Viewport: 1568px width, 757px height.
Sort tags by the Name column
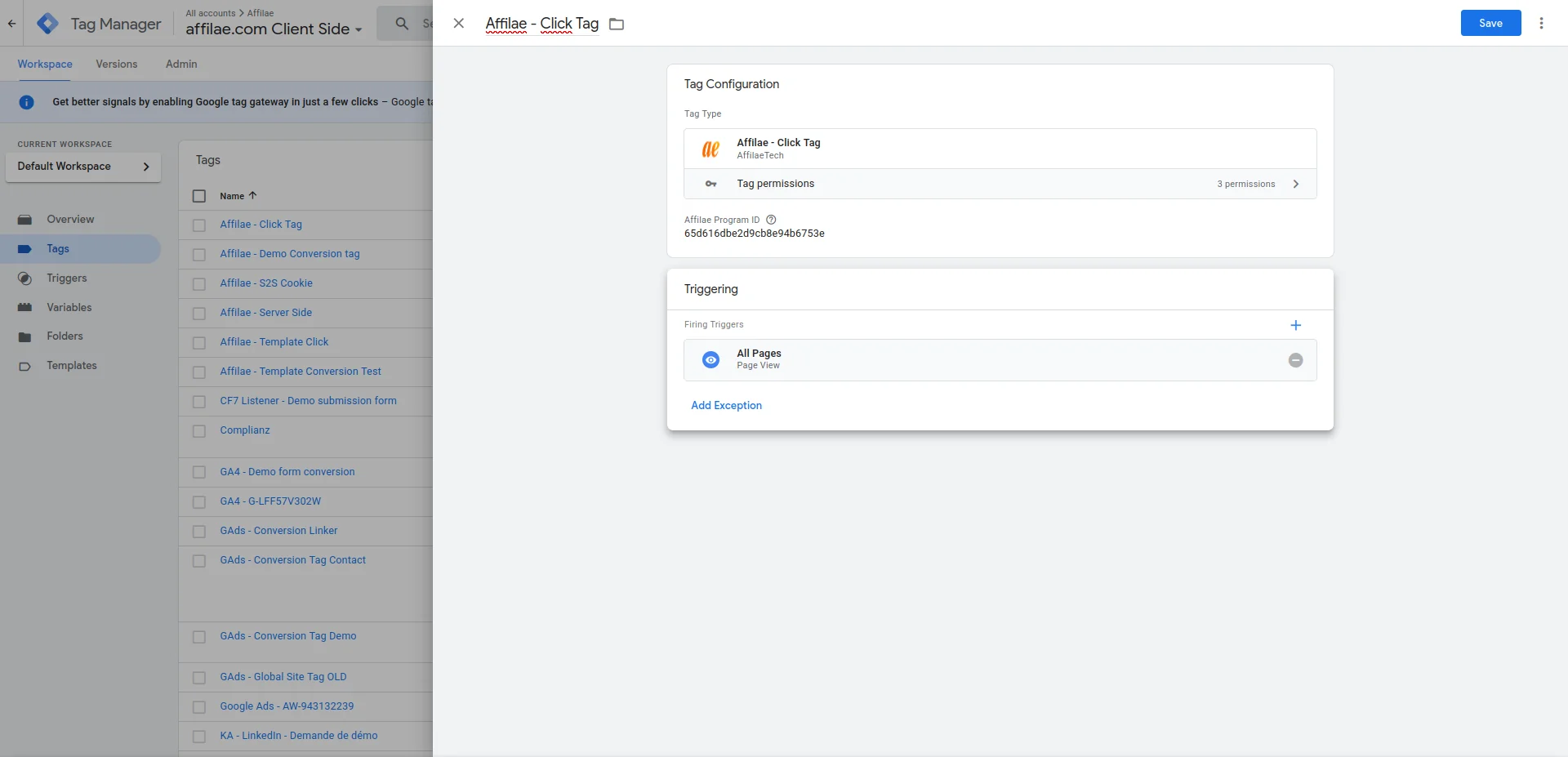coord(238,196)
